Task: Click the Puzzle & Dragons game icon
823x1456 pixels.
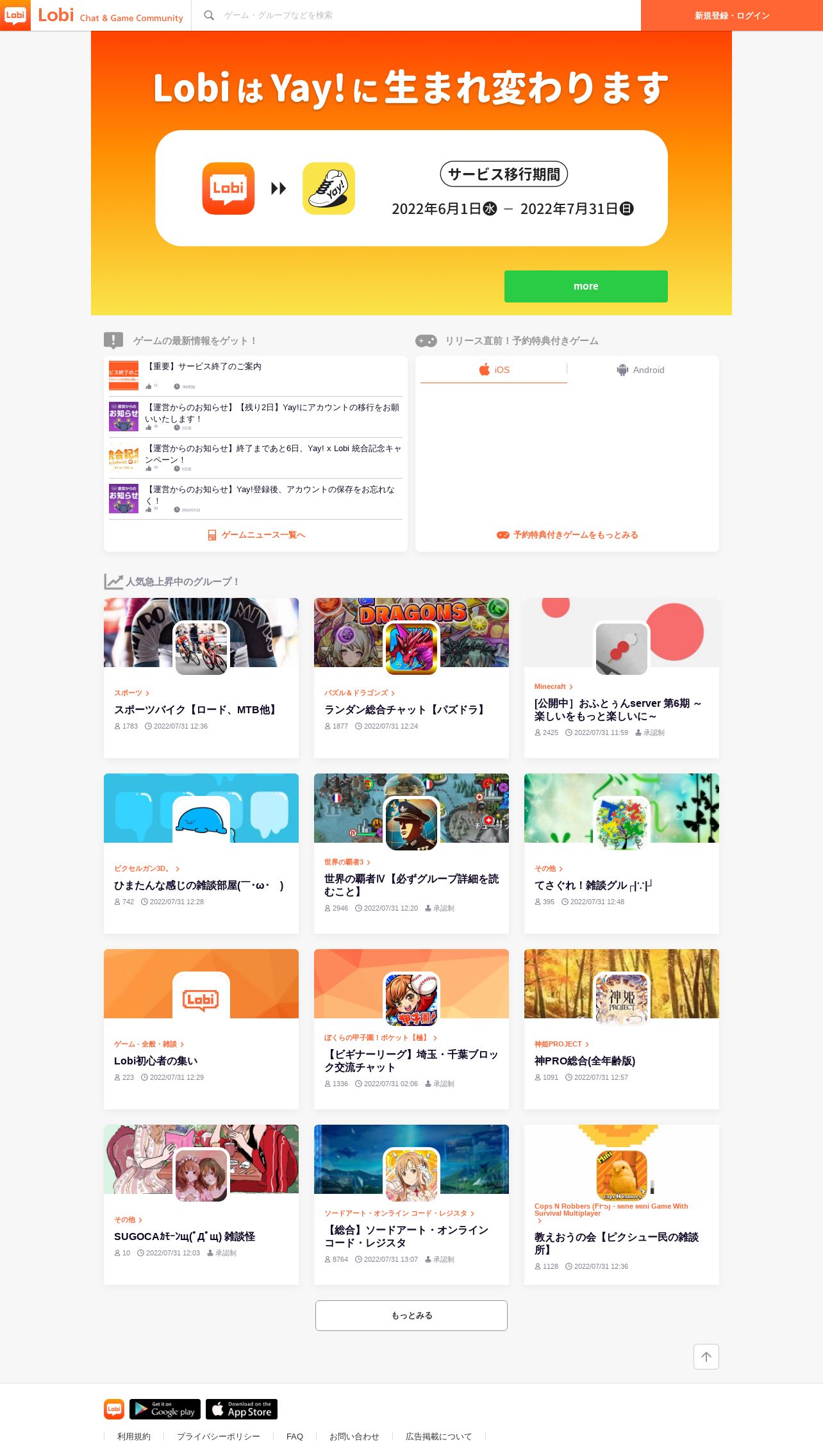Action: (411, 649)
